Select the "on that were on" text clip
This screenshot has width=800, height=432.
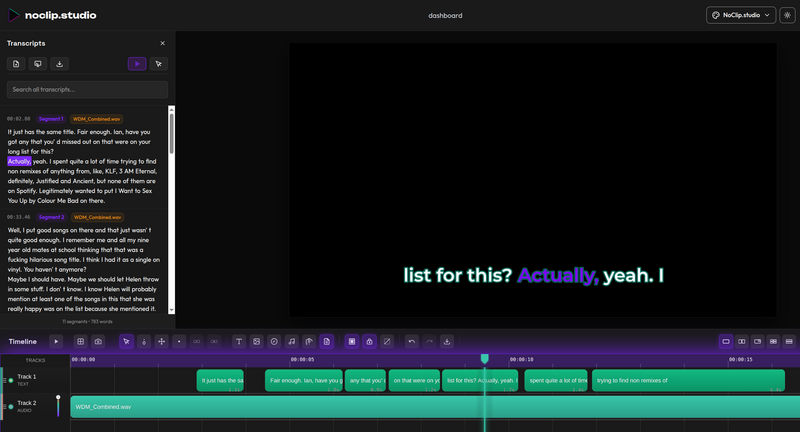414,380
